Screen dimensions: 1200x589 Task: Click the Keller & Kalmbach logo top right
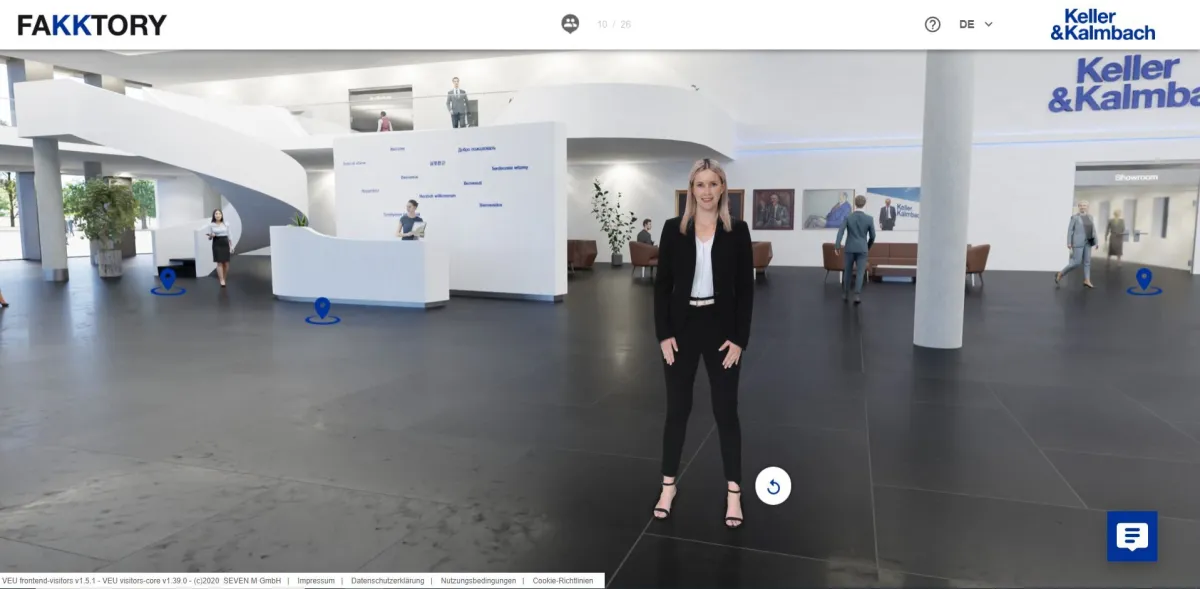point(1104,22)
